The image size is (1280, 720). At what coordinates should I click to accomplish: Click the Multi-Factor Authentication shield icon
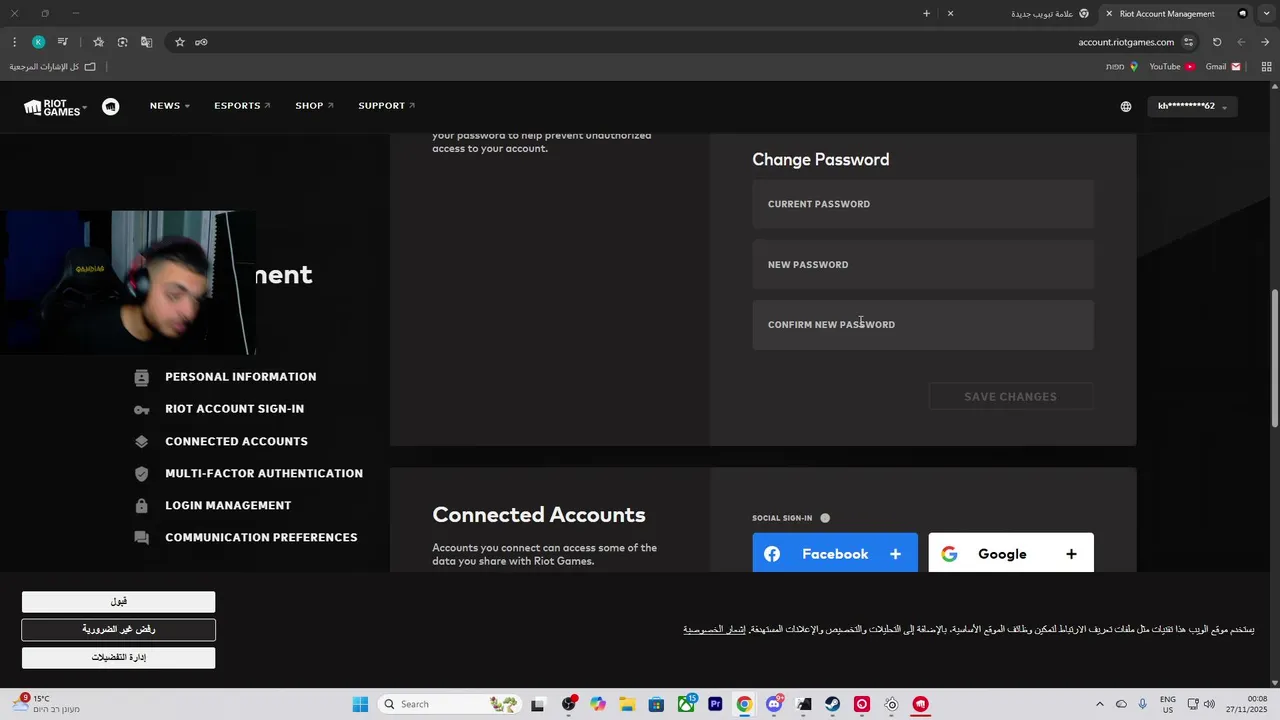click(x=142, y=474)
